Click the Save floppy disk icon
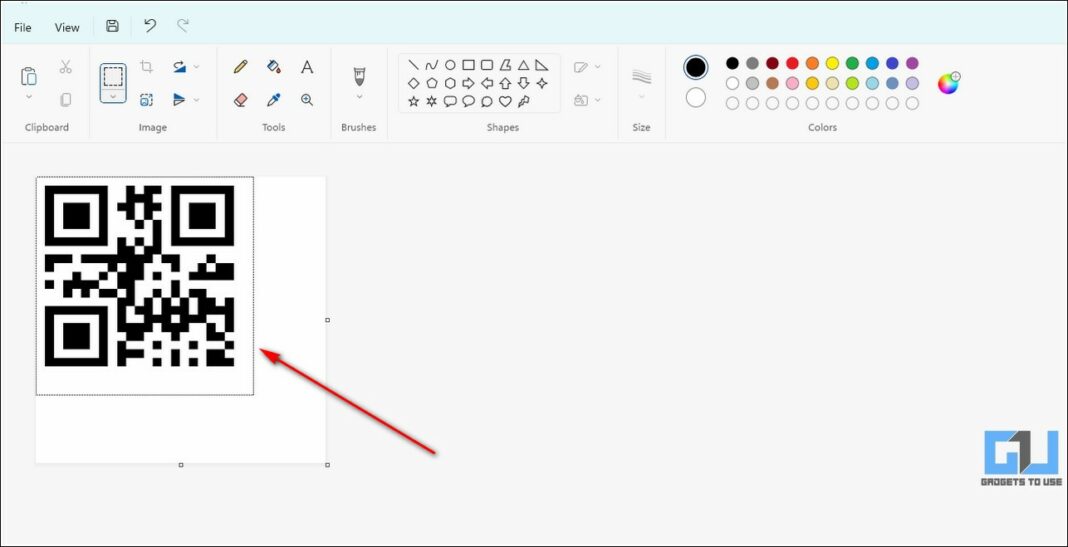1068x547 pixels. [112, 27]
